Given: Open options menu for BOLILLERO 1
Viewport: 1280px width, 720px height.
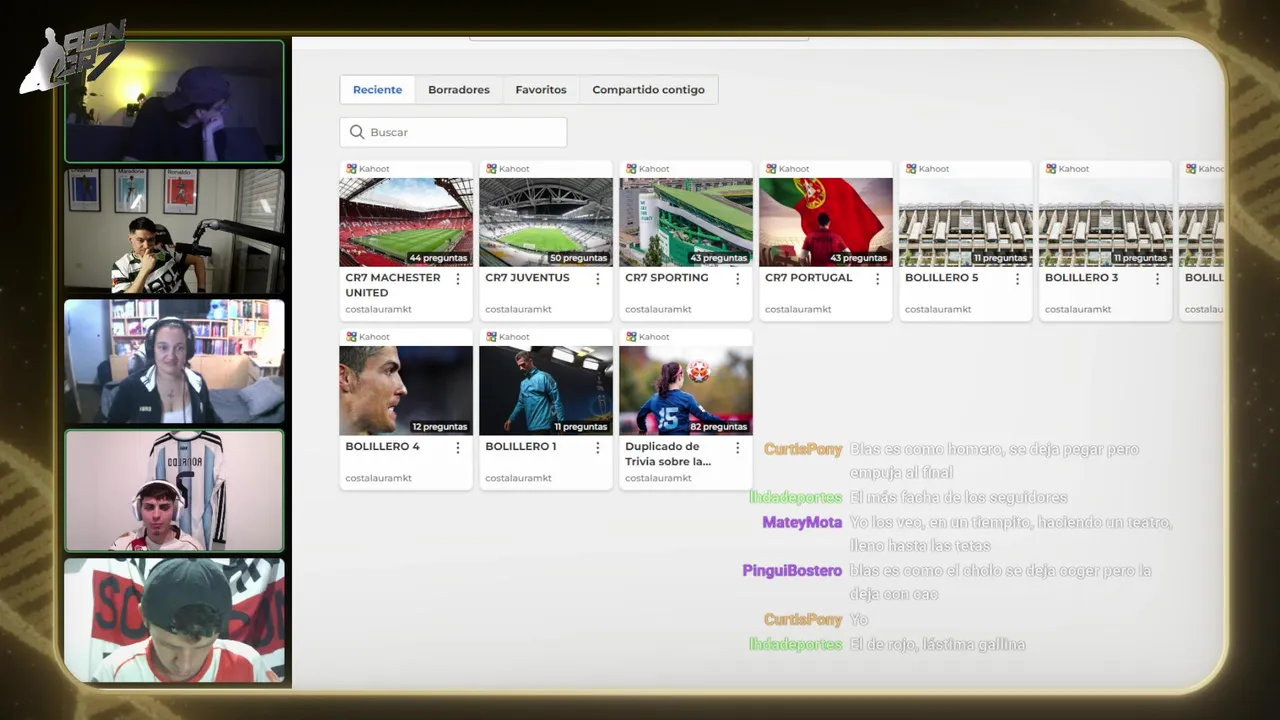Looking at the screenshot, I should point(598,448).
